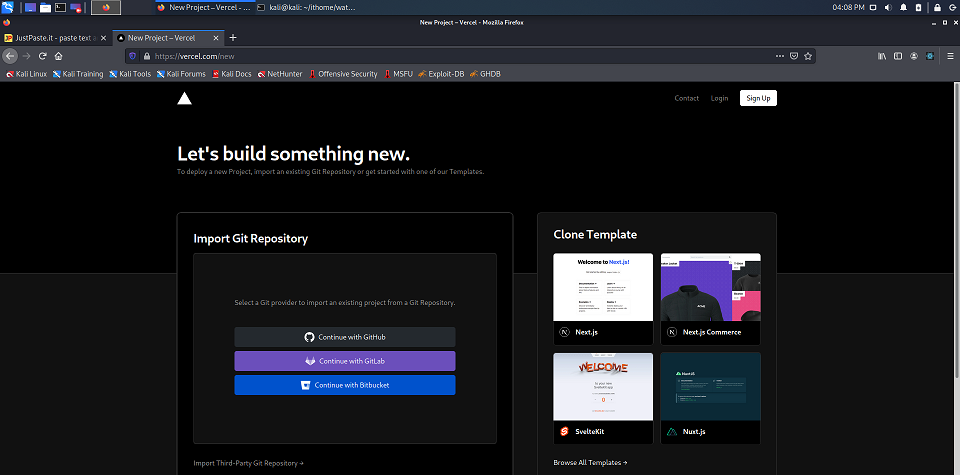Screen dimensions: 960x475
Task: Open the Firefox account icon
Action: (x=914, y=56)
